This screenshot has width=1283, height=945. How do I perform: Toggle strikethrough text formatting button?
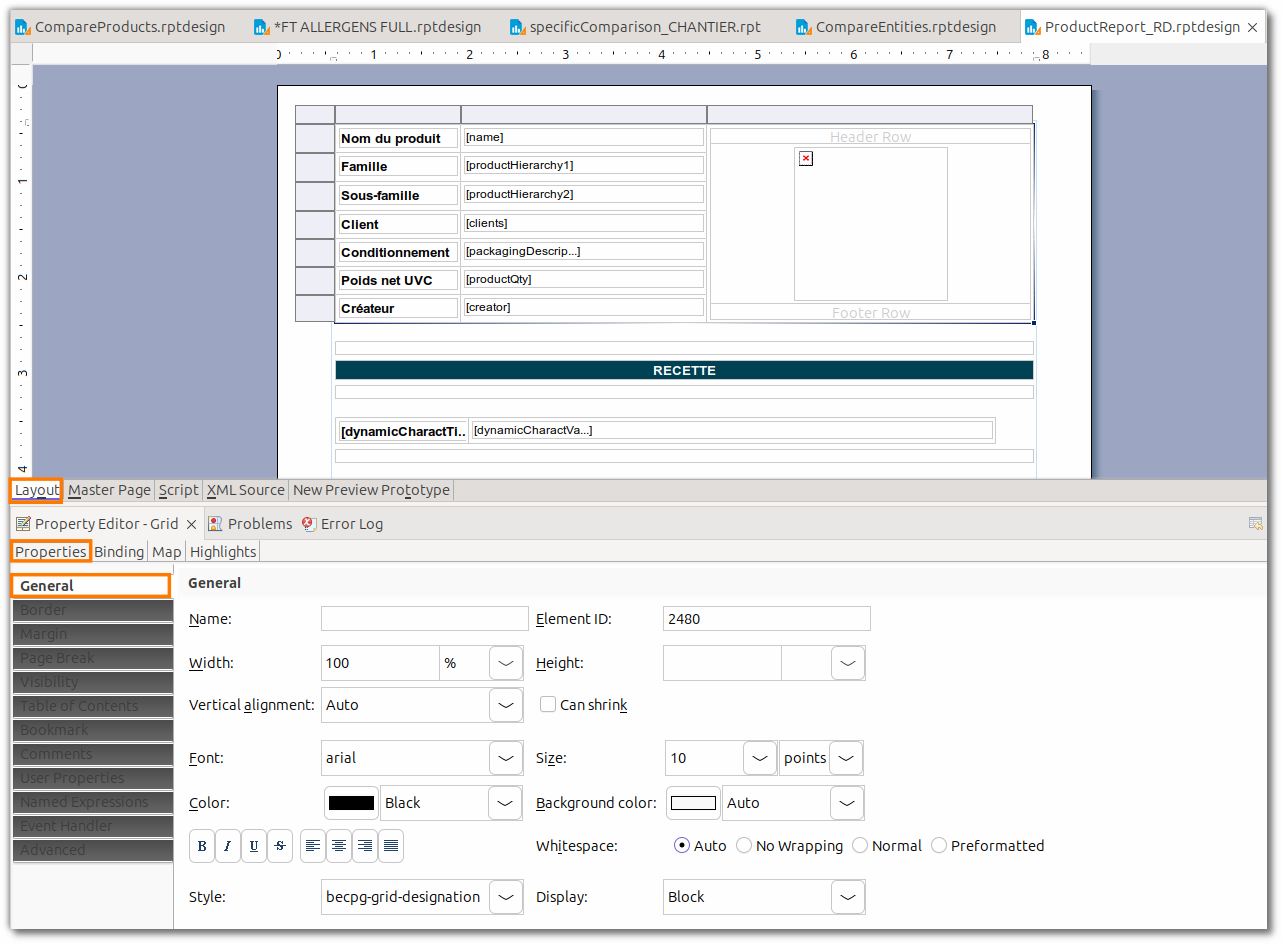tap(280, 846)
